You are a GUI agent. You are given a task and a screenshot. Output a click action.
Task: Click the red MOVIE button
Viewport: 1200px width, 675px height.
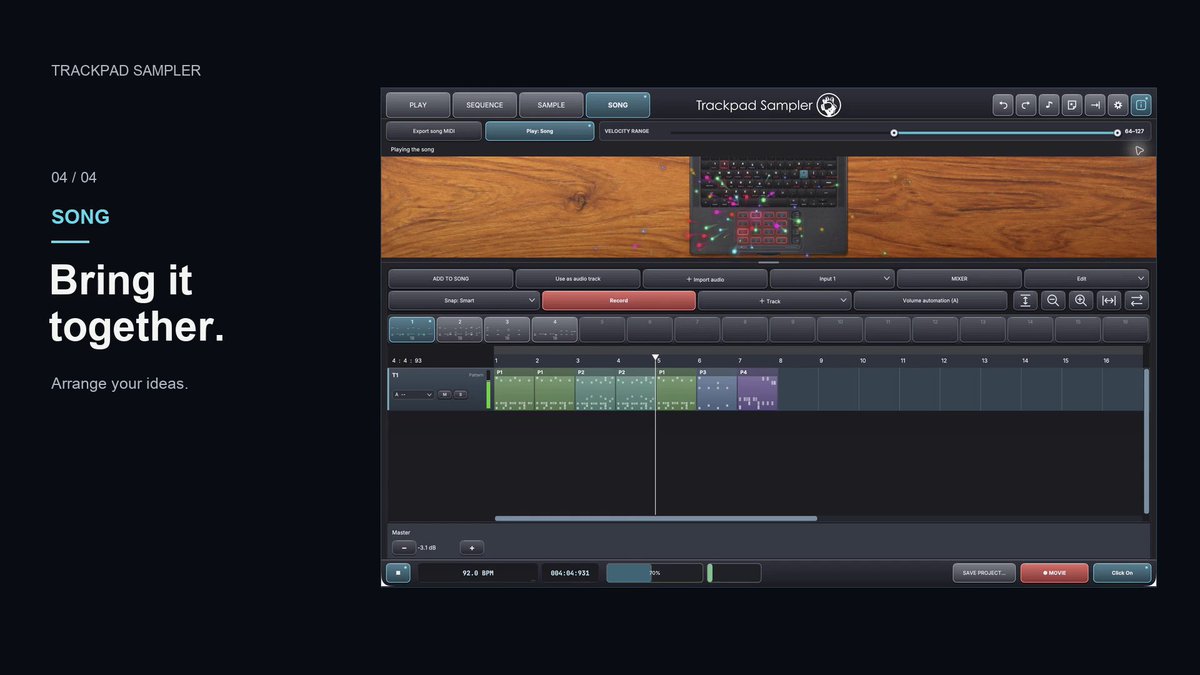(x=1054, y=573)
